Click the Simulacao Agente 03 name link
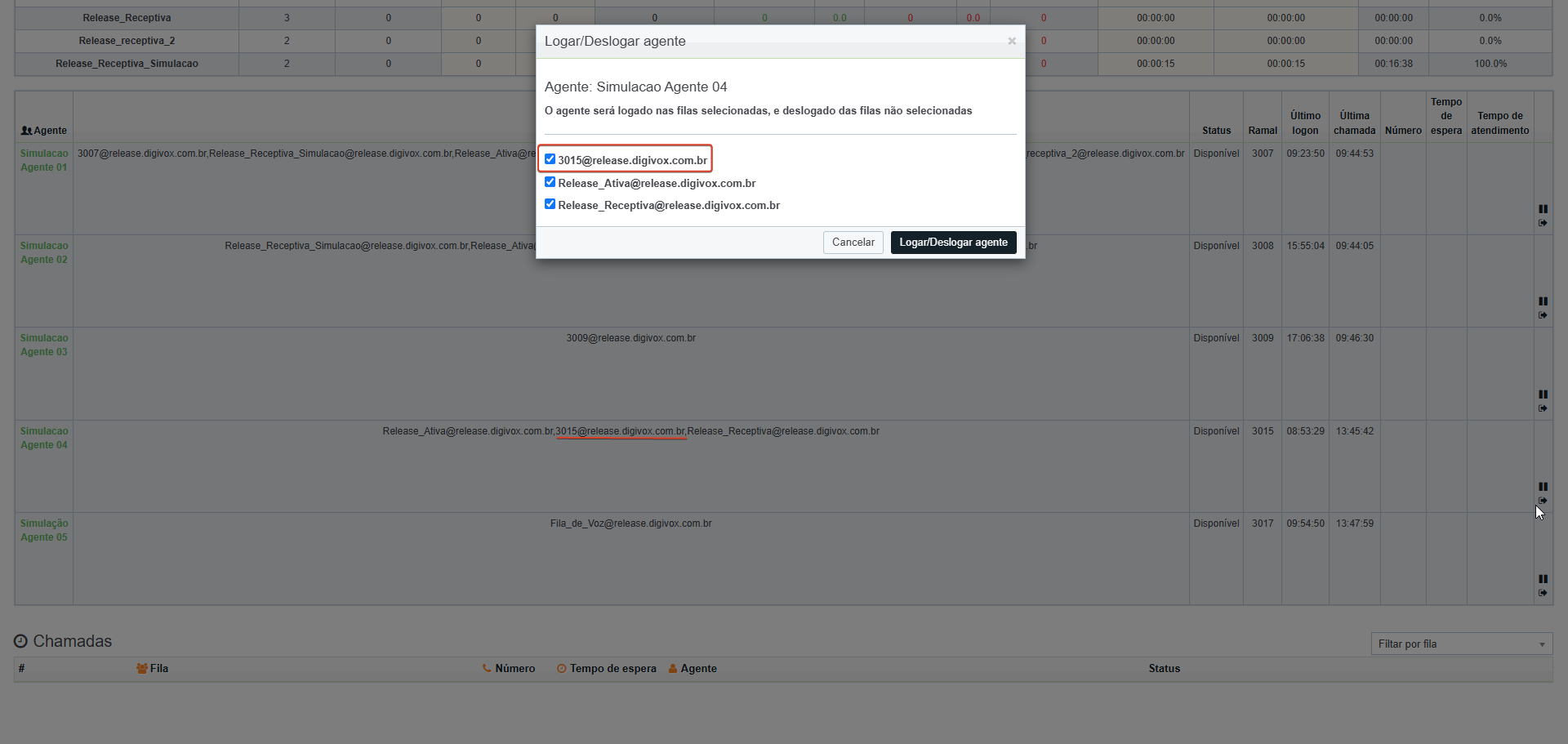 pyautogui.click(x=44, y=345)
